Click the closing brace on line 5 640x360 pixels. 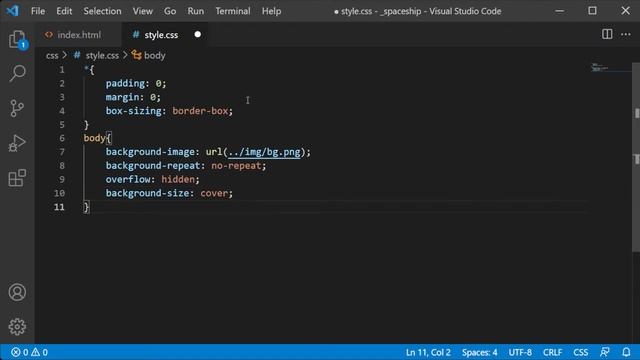click(86, 124)
